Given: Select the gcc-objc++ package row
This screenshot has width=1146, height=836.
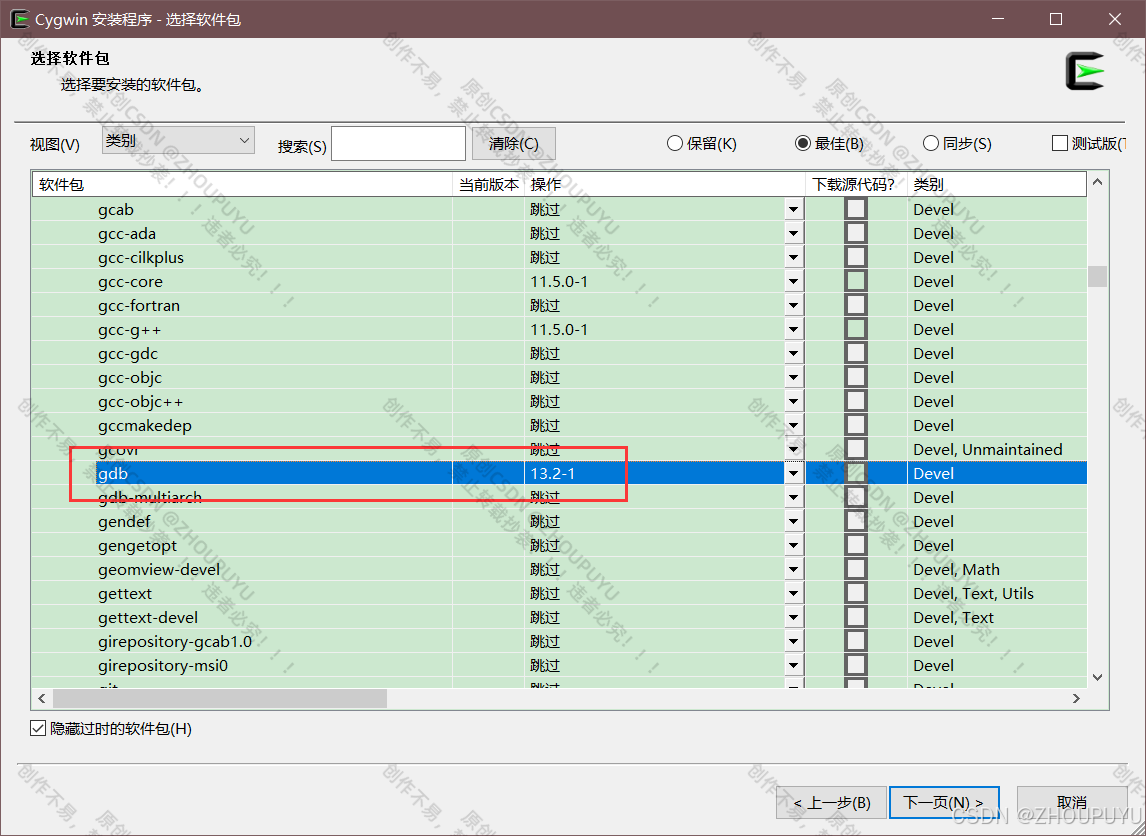Looking at the screenshot, I should (x=559, y=402).
